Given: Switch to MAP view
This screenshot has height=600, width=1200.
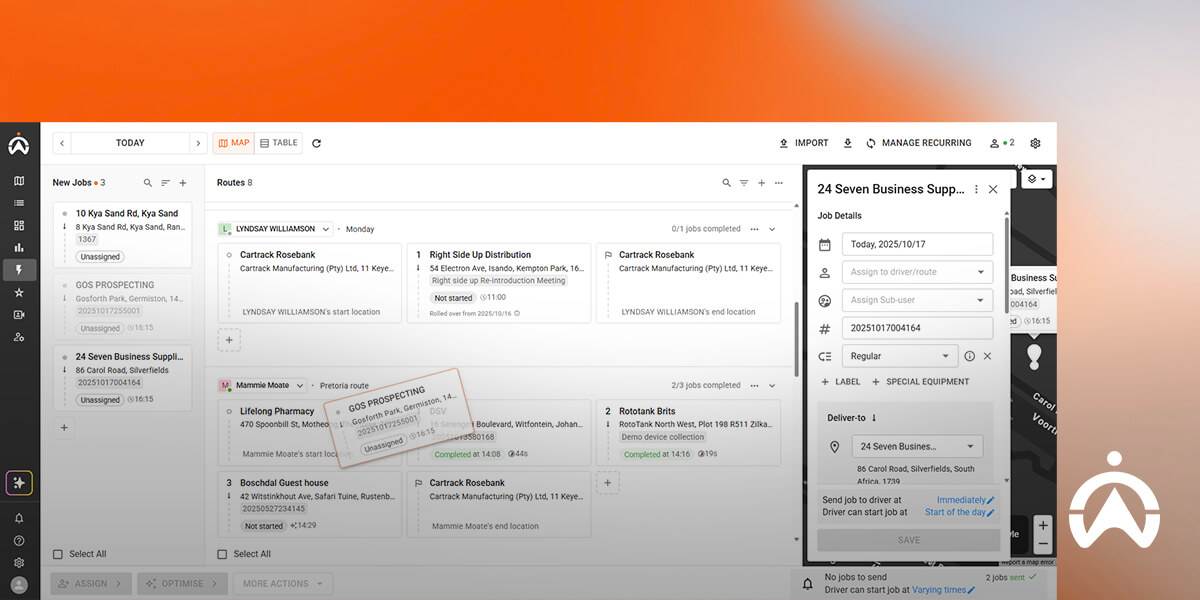Looking at the screenshot, I should tap(233, 143).
